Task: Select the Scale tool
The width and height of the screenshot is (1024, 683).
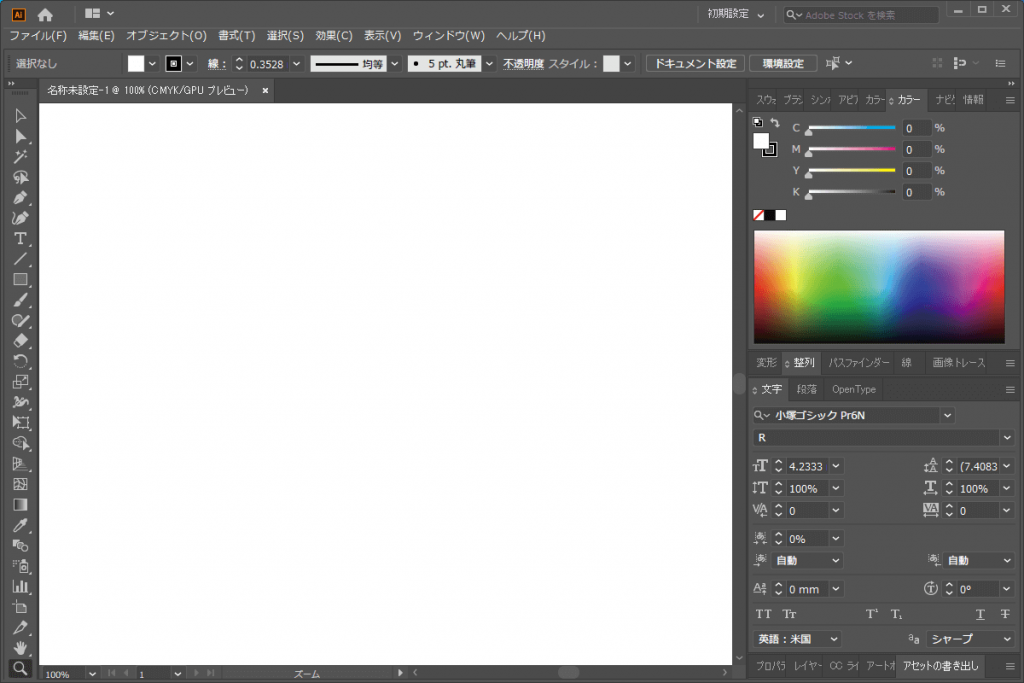Action: [20, 381]
